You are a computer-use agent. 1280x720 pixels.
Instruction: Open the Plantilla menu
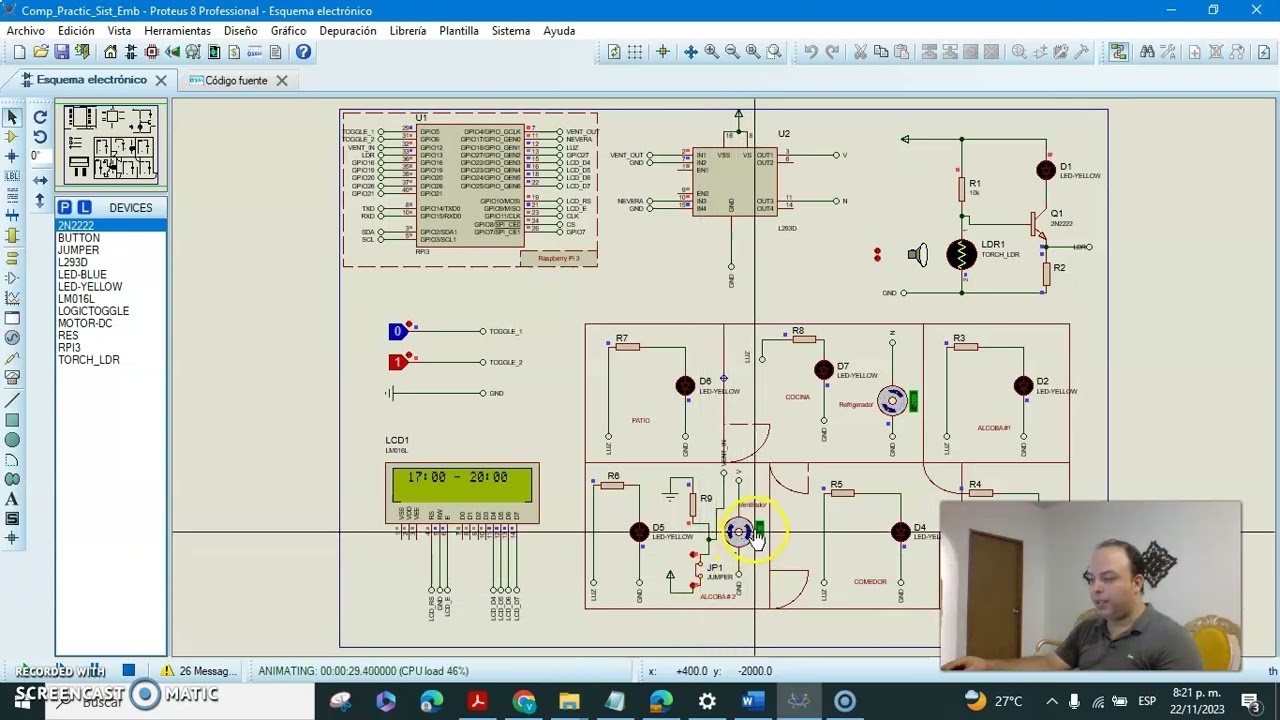[459, 31]
